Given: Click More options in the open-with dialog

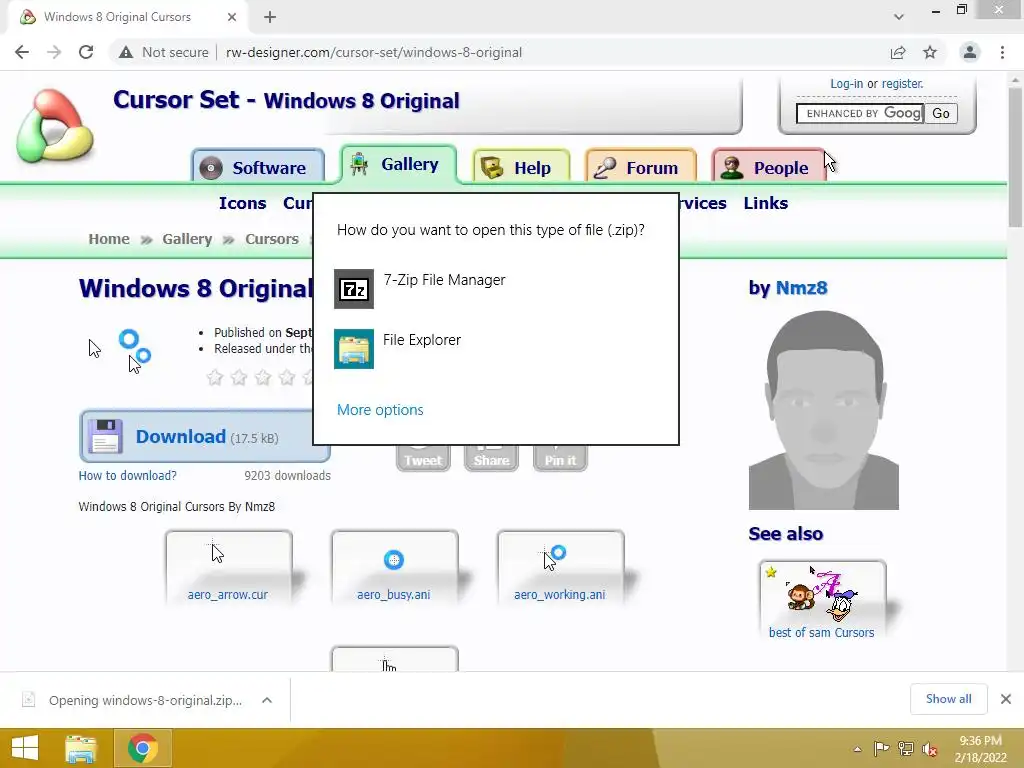Looking at the screenshot, I should 380,409.
